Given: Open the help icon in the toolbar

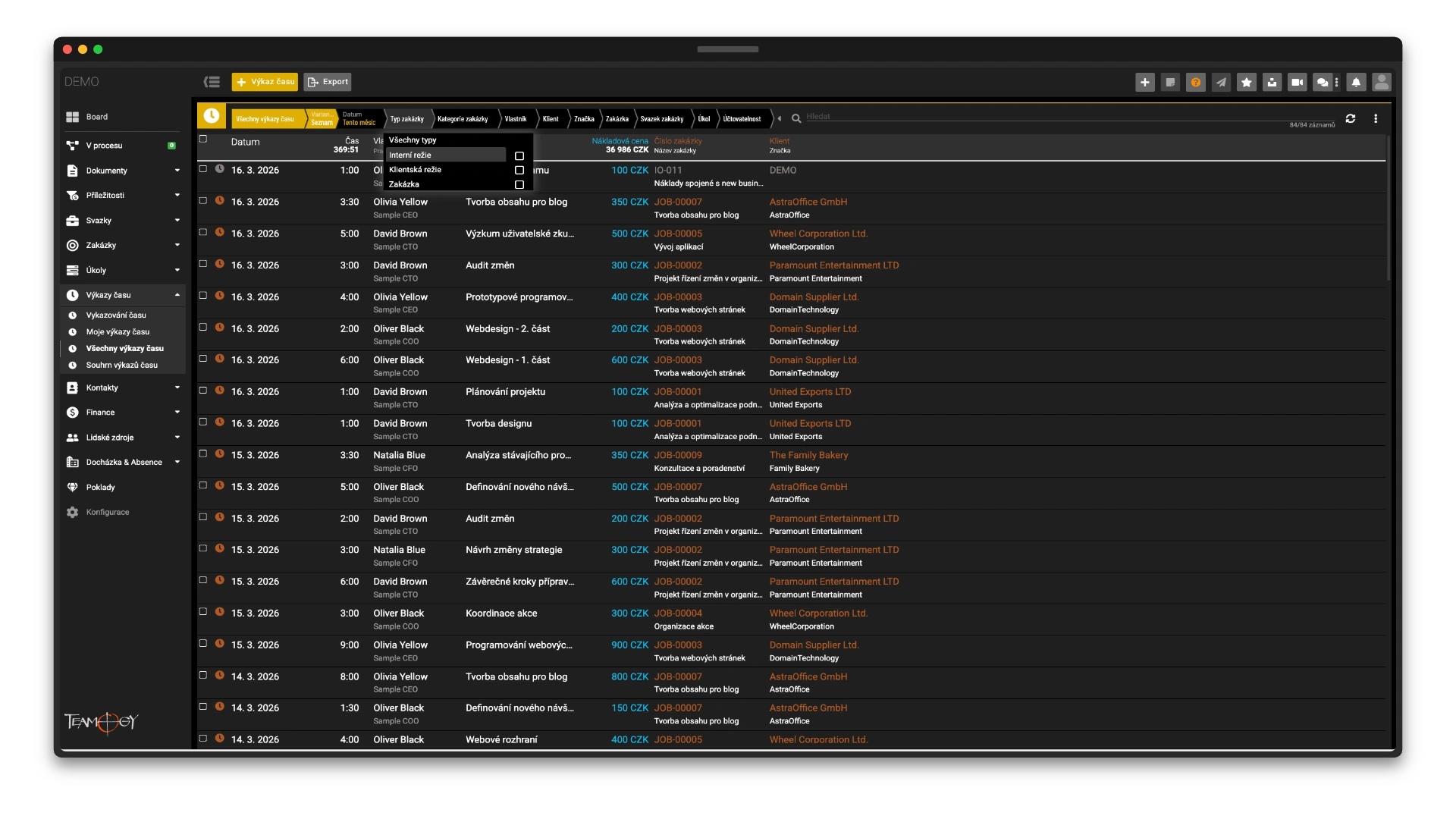Looking at the screenshot, I should pos(1196,82).
